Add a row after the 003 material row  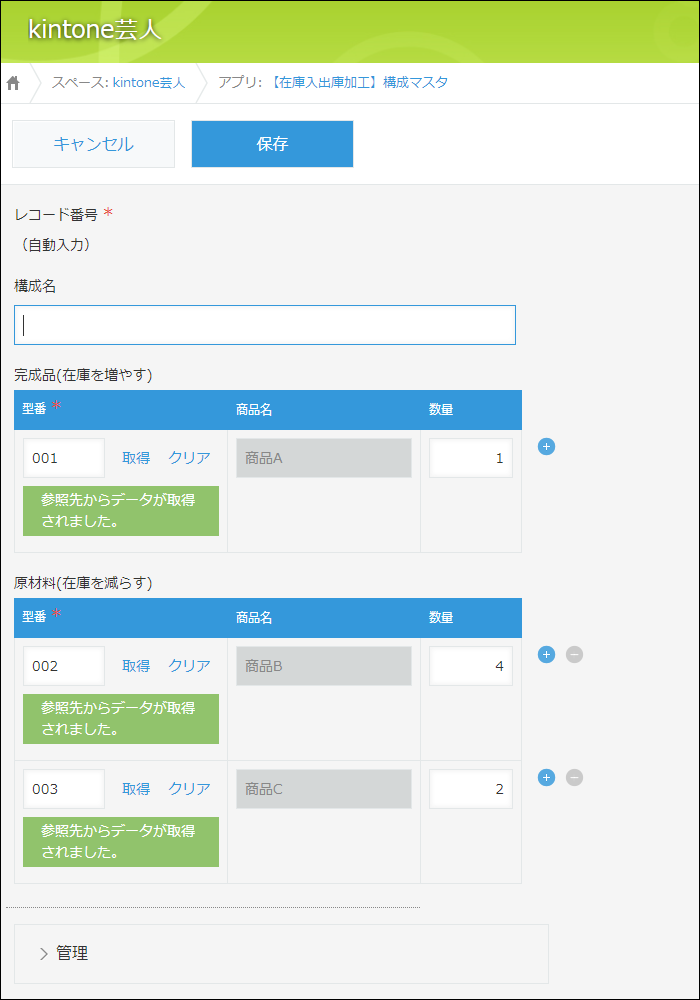click(546, 777)
